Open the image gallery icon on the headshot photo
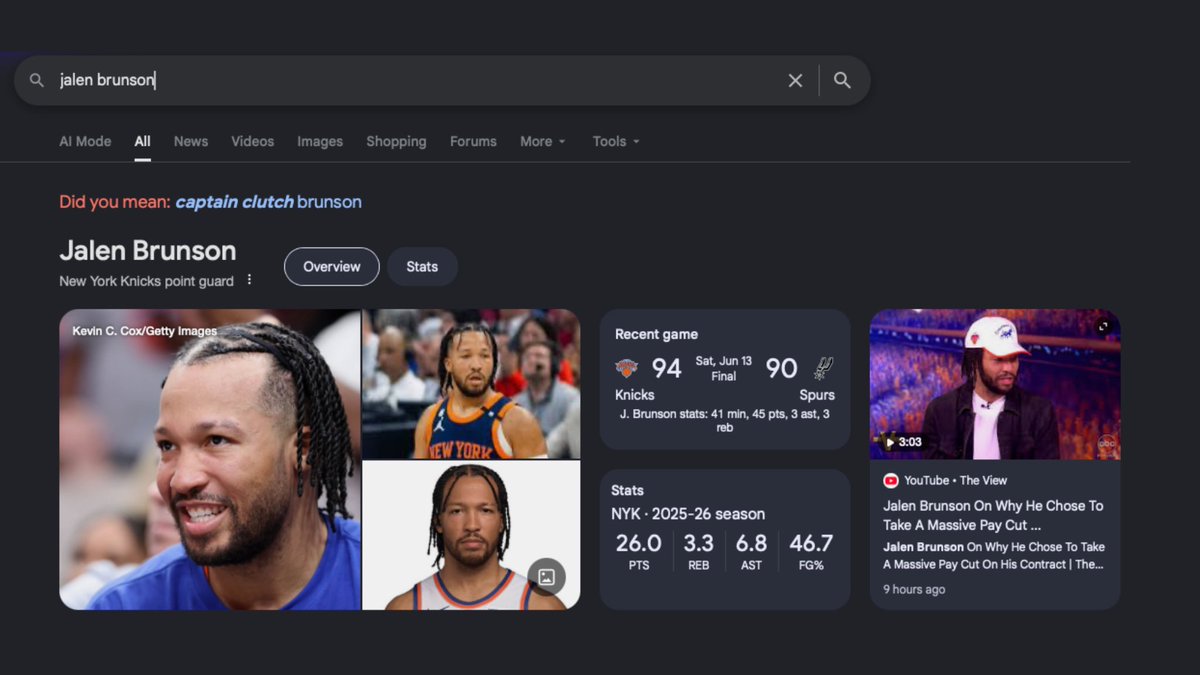Image resolution: width=1200 pixels, height=675 pixels. pos(547,577)
